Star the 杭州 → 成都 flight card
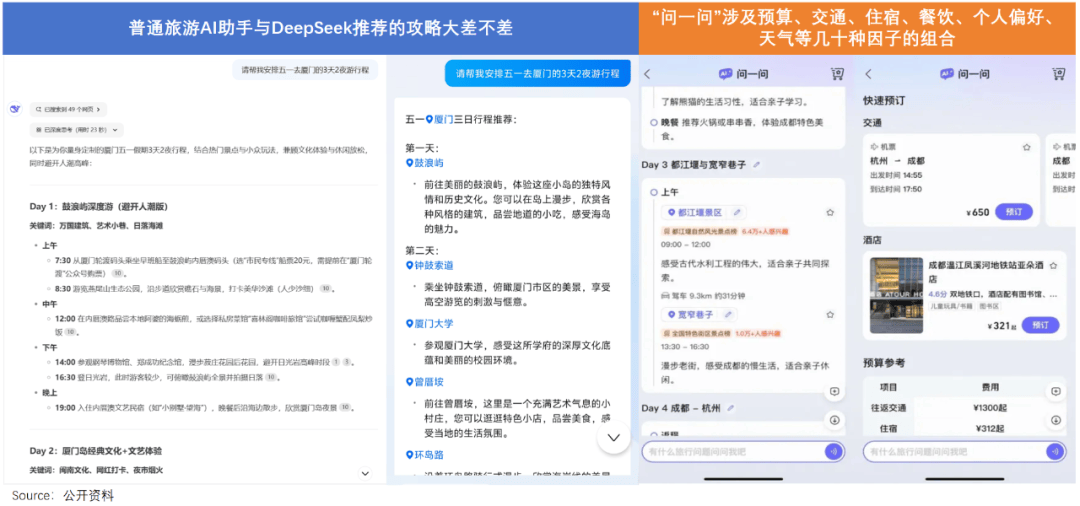 (1026, 147)
